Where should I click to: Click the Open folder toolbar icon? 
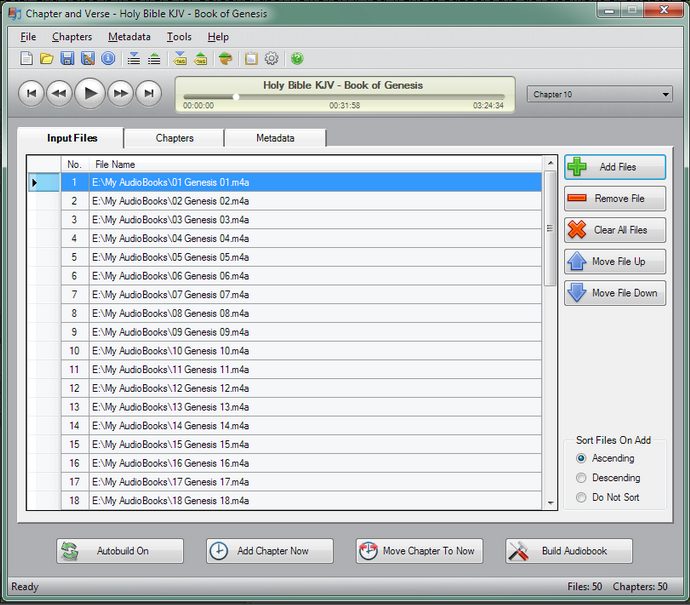click(x=46, y=59)
